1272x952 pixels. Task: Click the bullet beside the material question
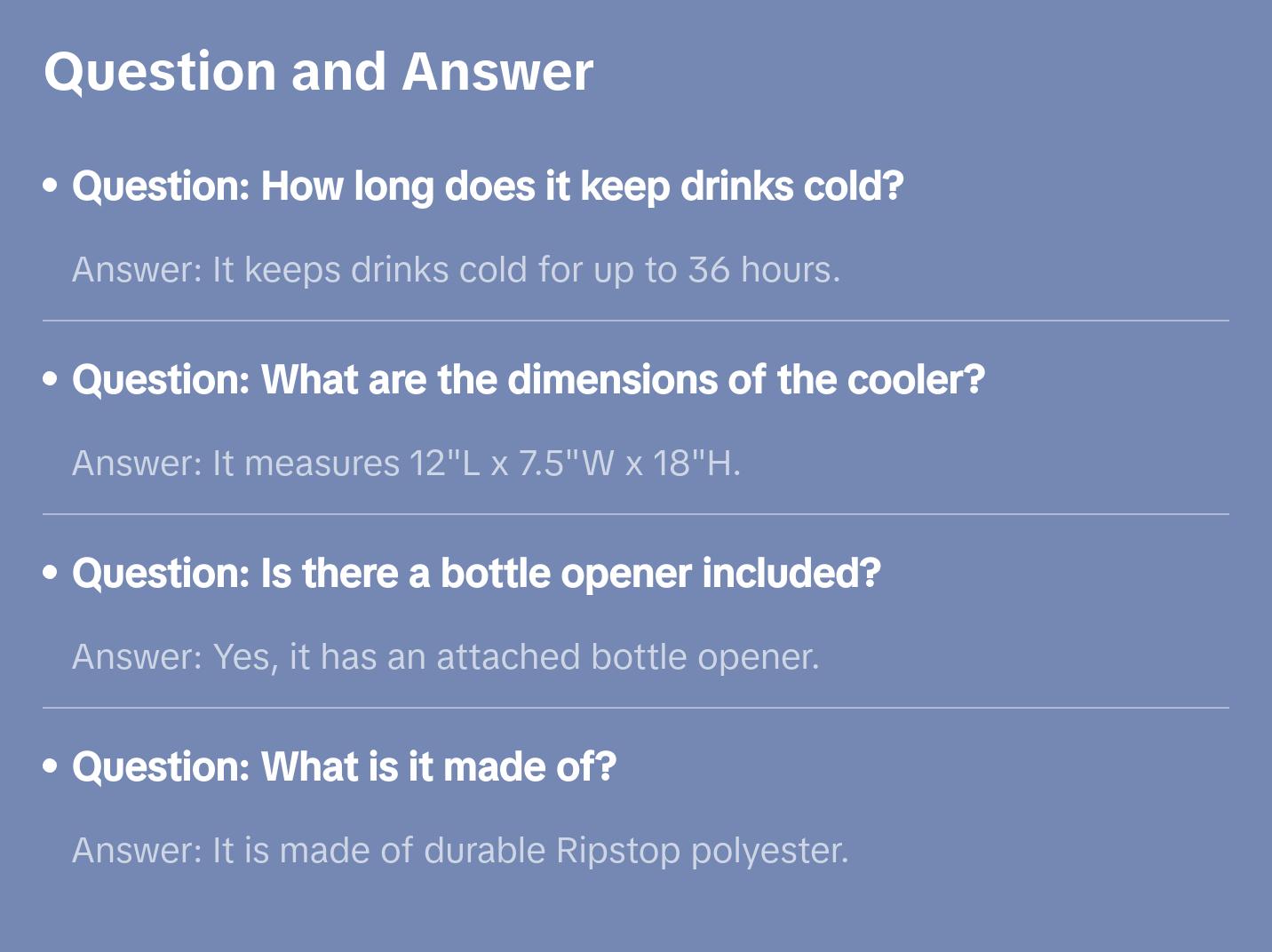tap(51, 766)
